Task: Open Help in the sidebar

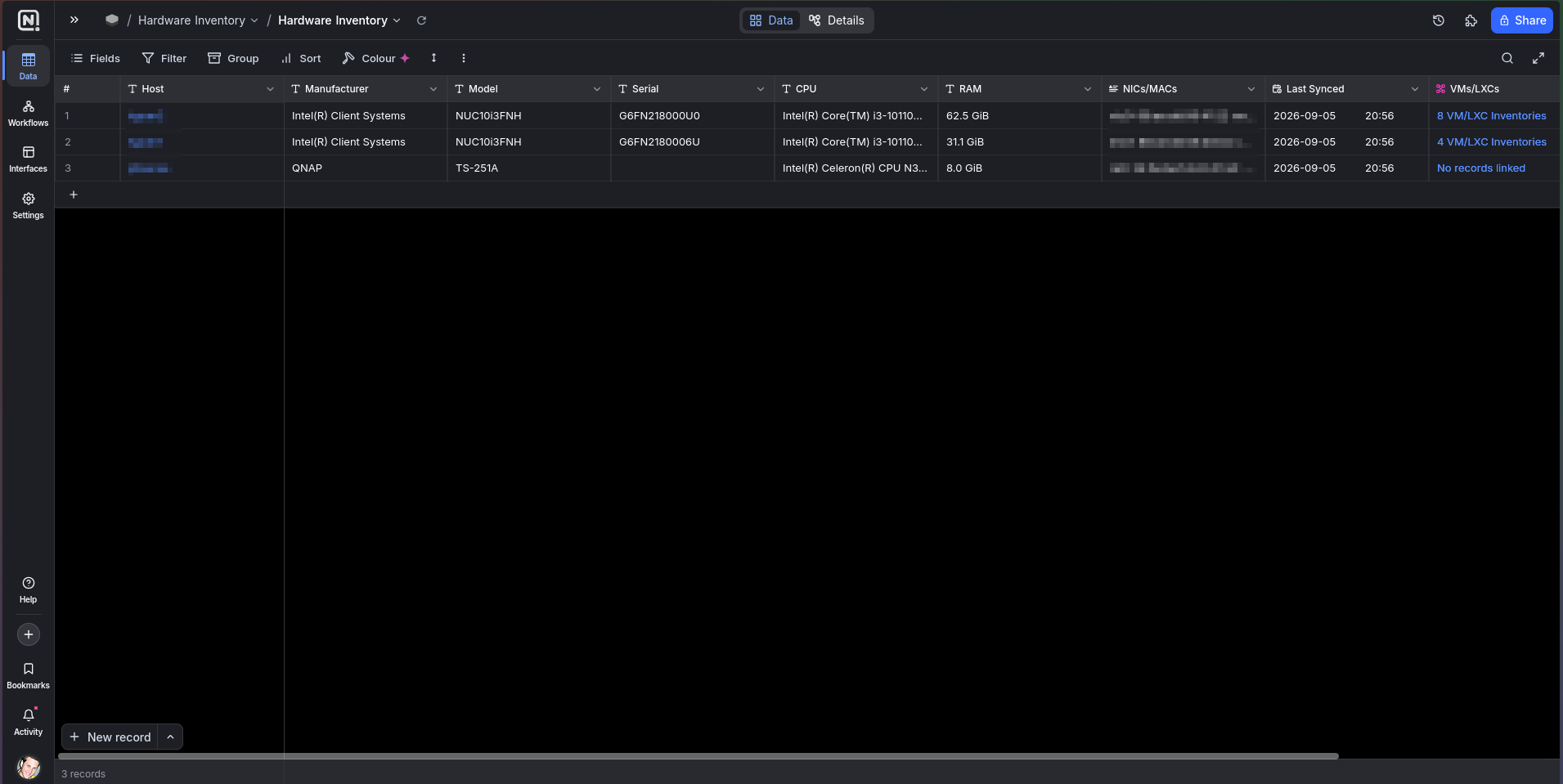Action: [x=29, y=589]
